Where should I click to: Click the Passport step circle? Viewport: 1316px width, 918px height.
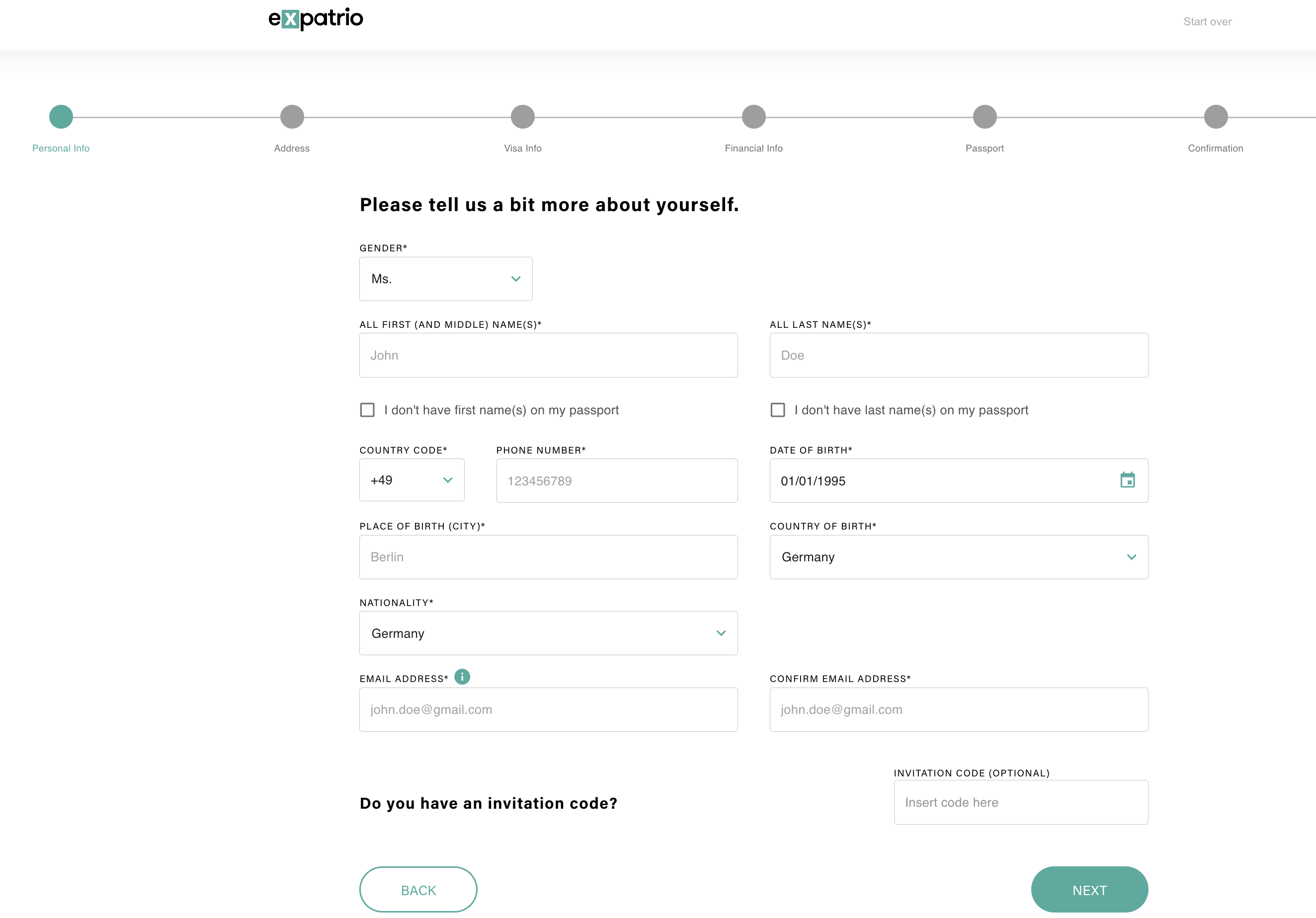984,117
